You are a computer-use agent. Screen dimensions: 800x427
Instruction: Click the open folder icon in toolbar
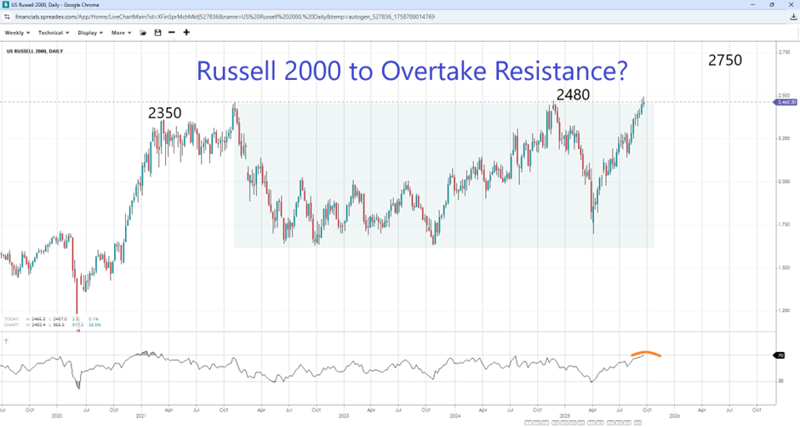click(144, 32)
